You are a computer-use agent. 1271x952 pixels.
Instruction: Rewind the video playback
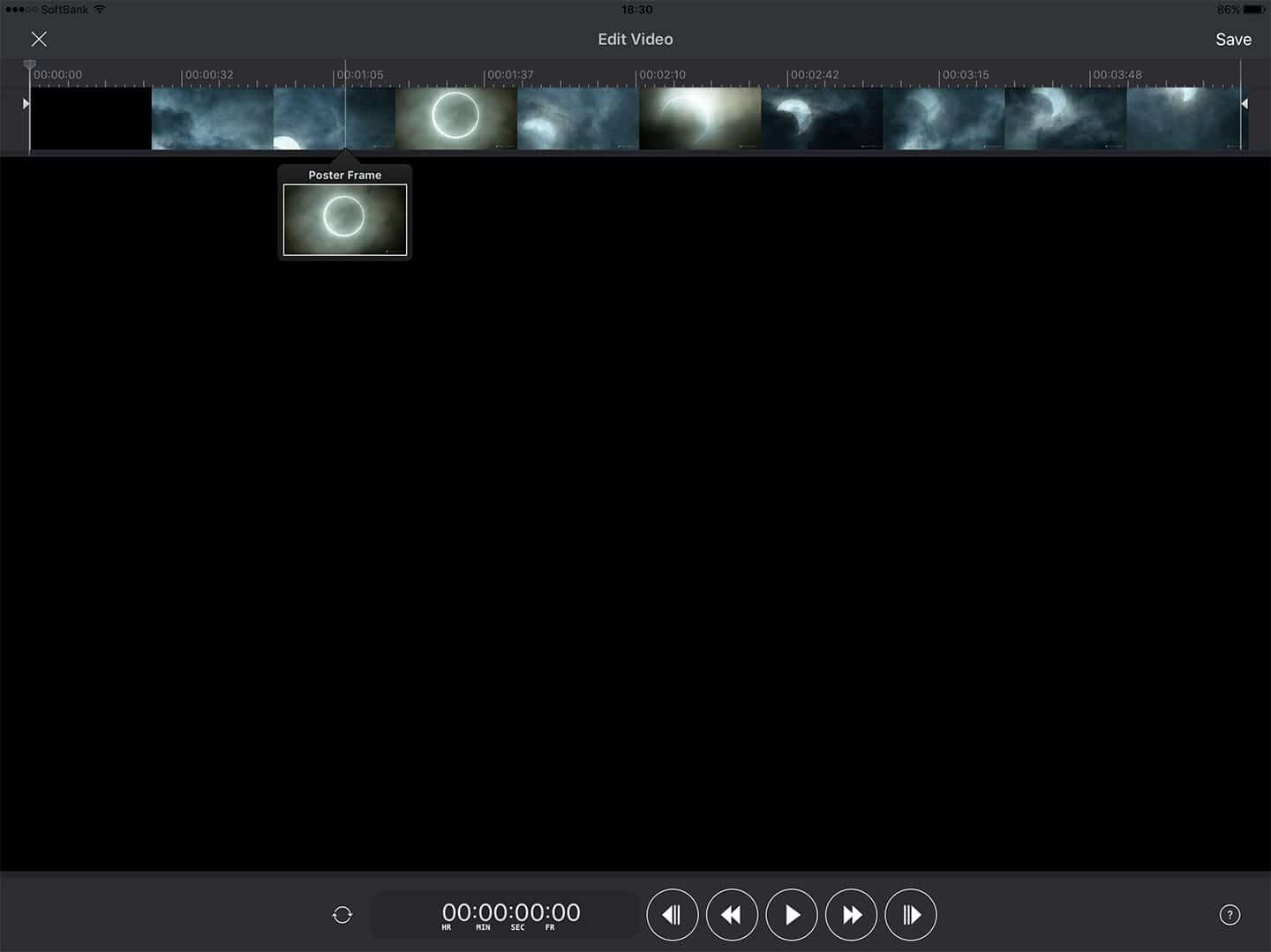(732, 915)
